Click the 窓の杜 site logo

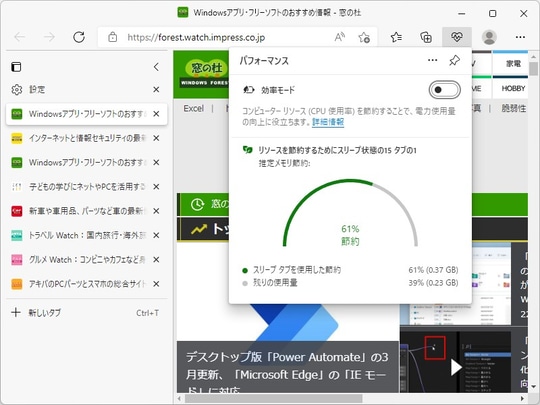click(205, 73)
